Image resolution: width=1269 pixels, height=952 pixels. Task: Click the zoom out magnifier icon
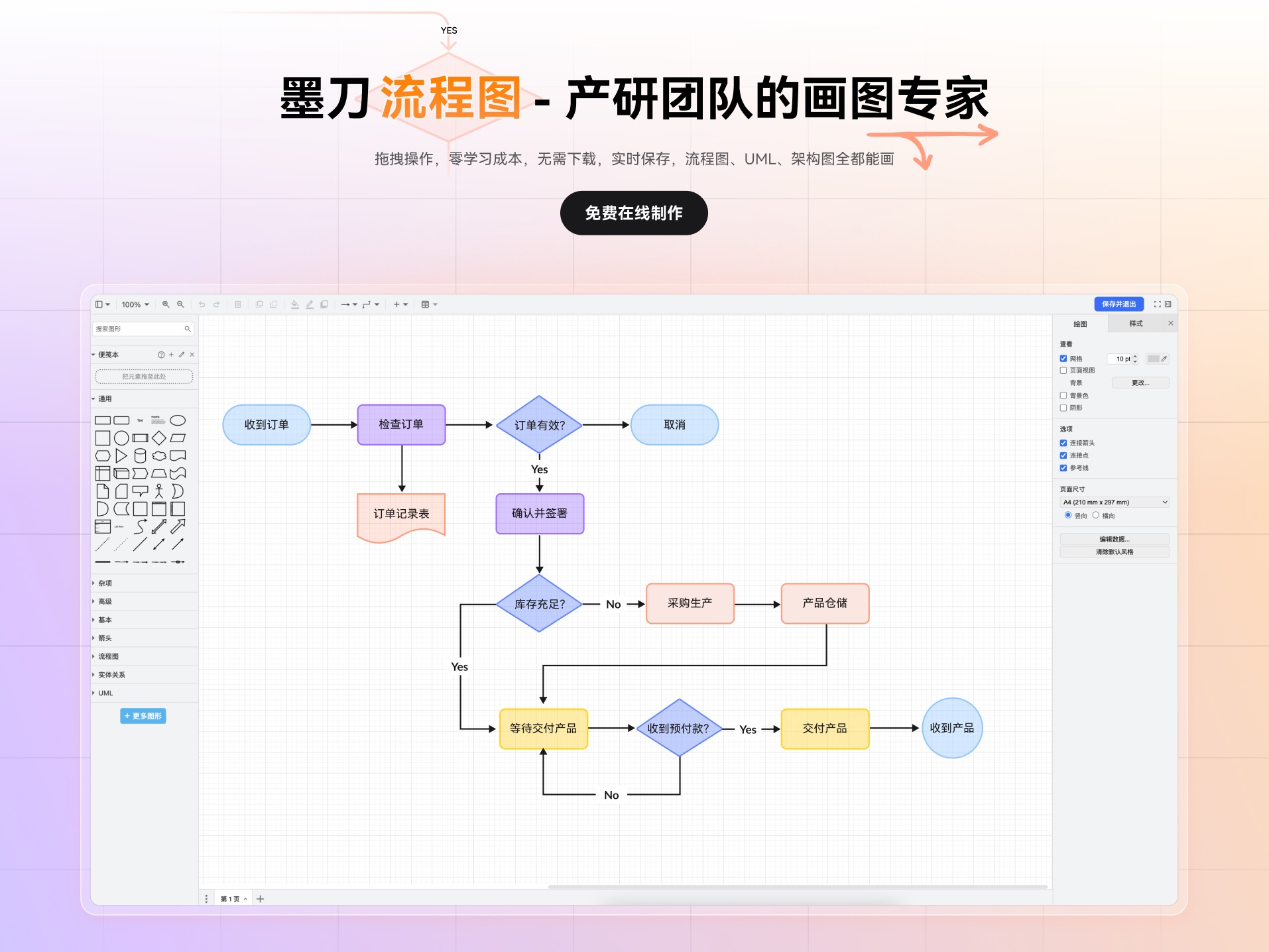(x=180, y=304)
